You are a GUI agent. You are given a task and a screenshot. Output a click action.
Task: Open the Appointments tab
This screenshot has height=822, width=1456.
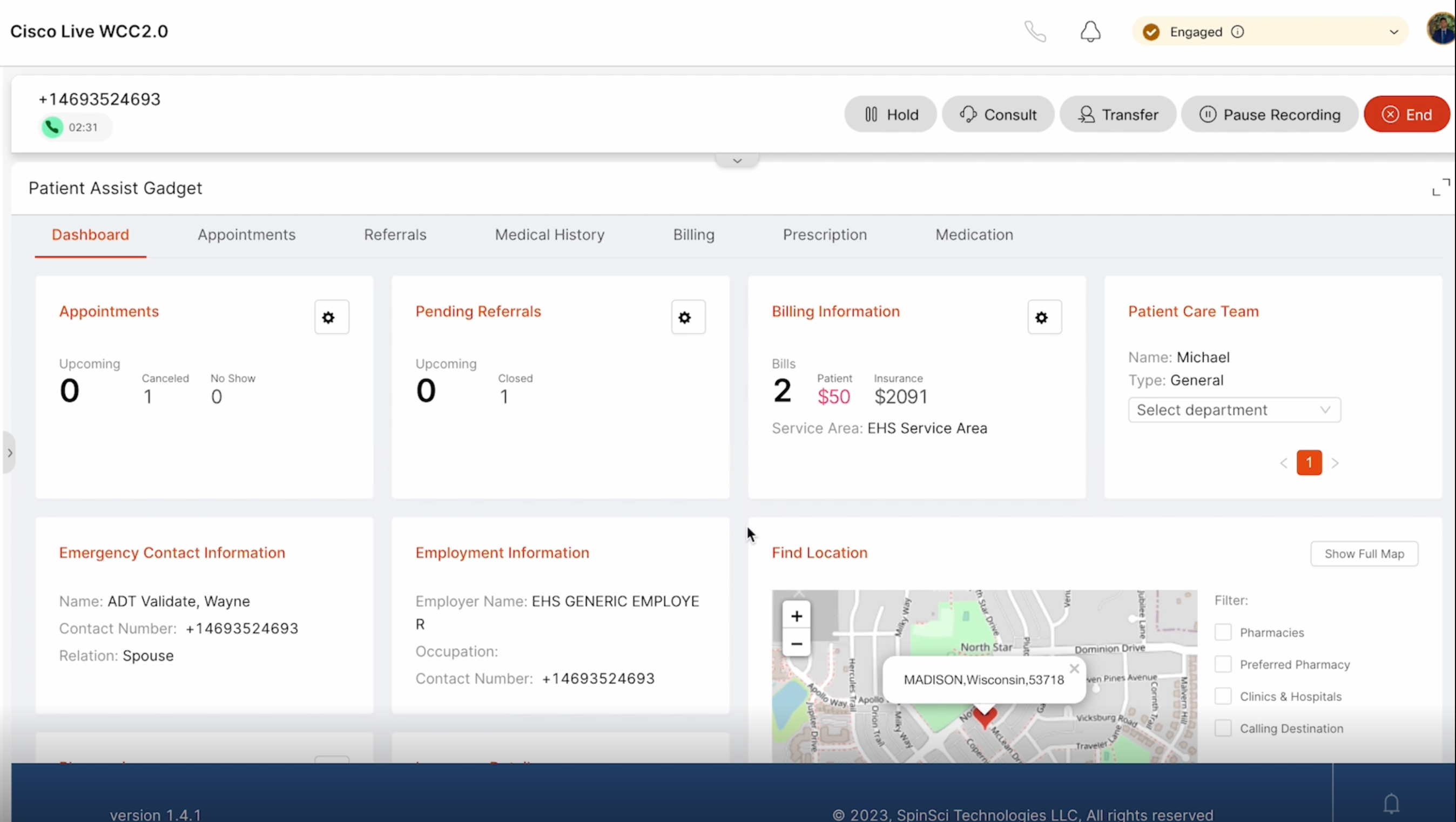click(x=246, y=234)
